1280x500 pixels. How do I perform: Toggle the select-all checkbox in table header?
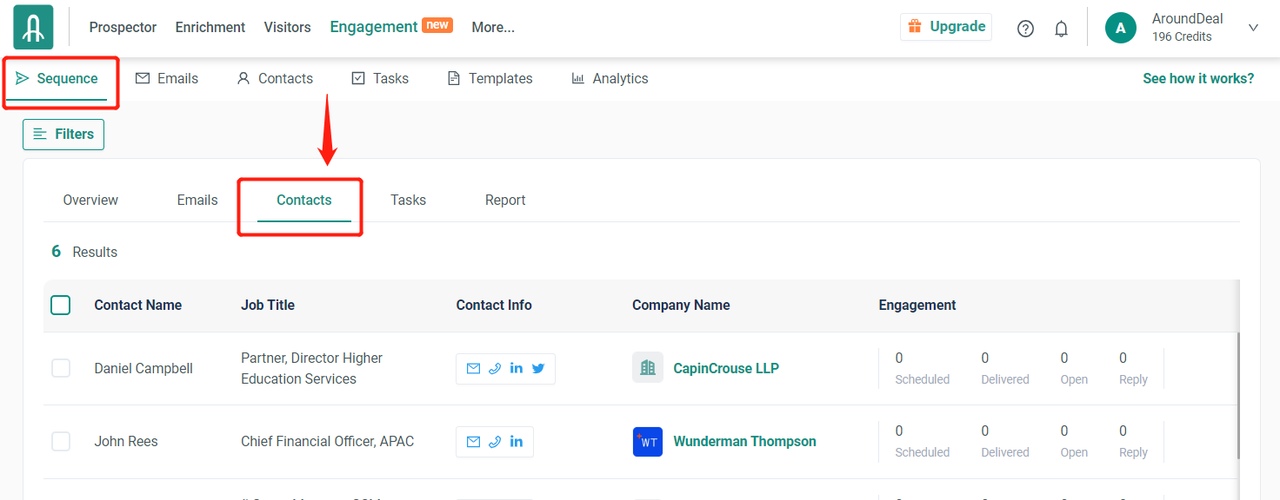[x=61, y=305]
